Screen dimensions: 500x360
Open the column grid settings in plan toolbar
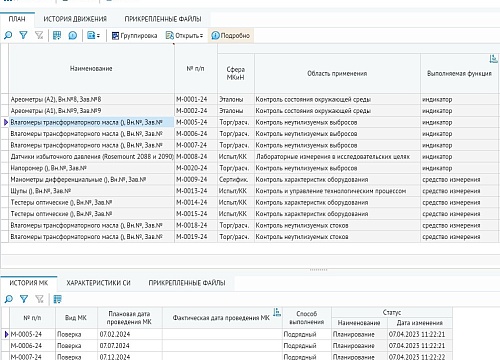pos(57,35)
